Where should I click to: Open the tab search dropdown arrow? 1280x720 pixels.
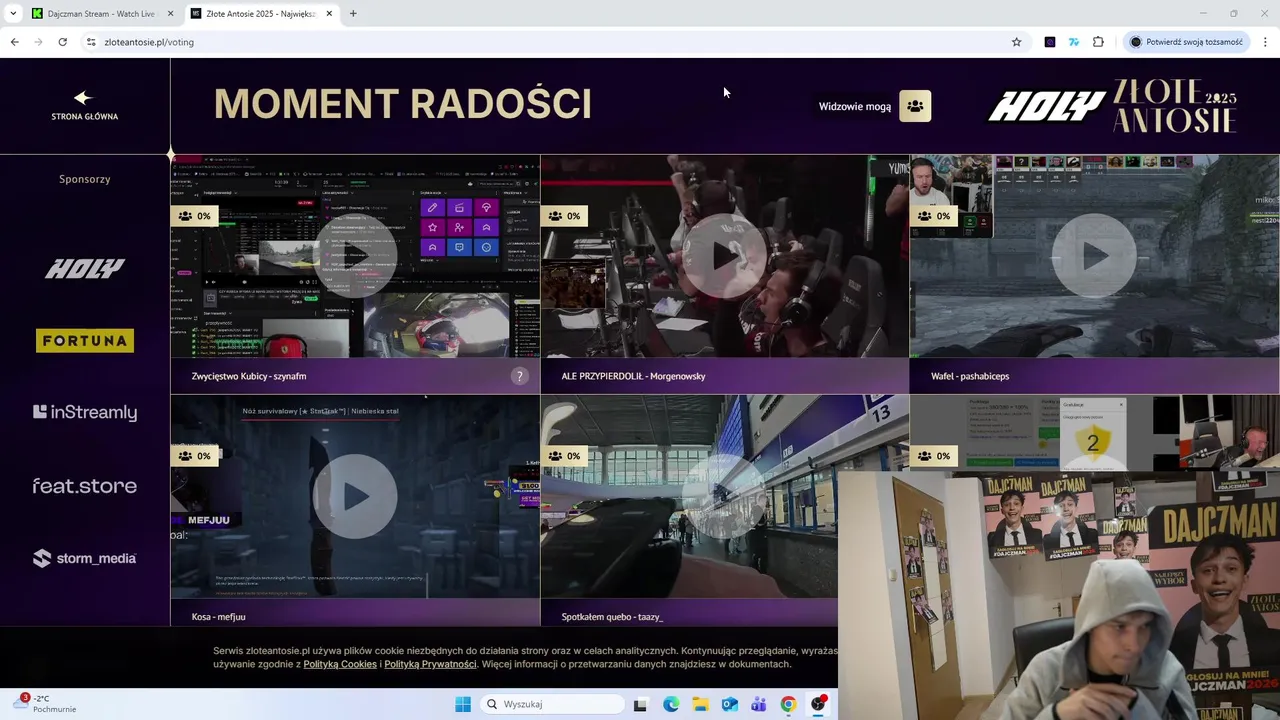13,13
